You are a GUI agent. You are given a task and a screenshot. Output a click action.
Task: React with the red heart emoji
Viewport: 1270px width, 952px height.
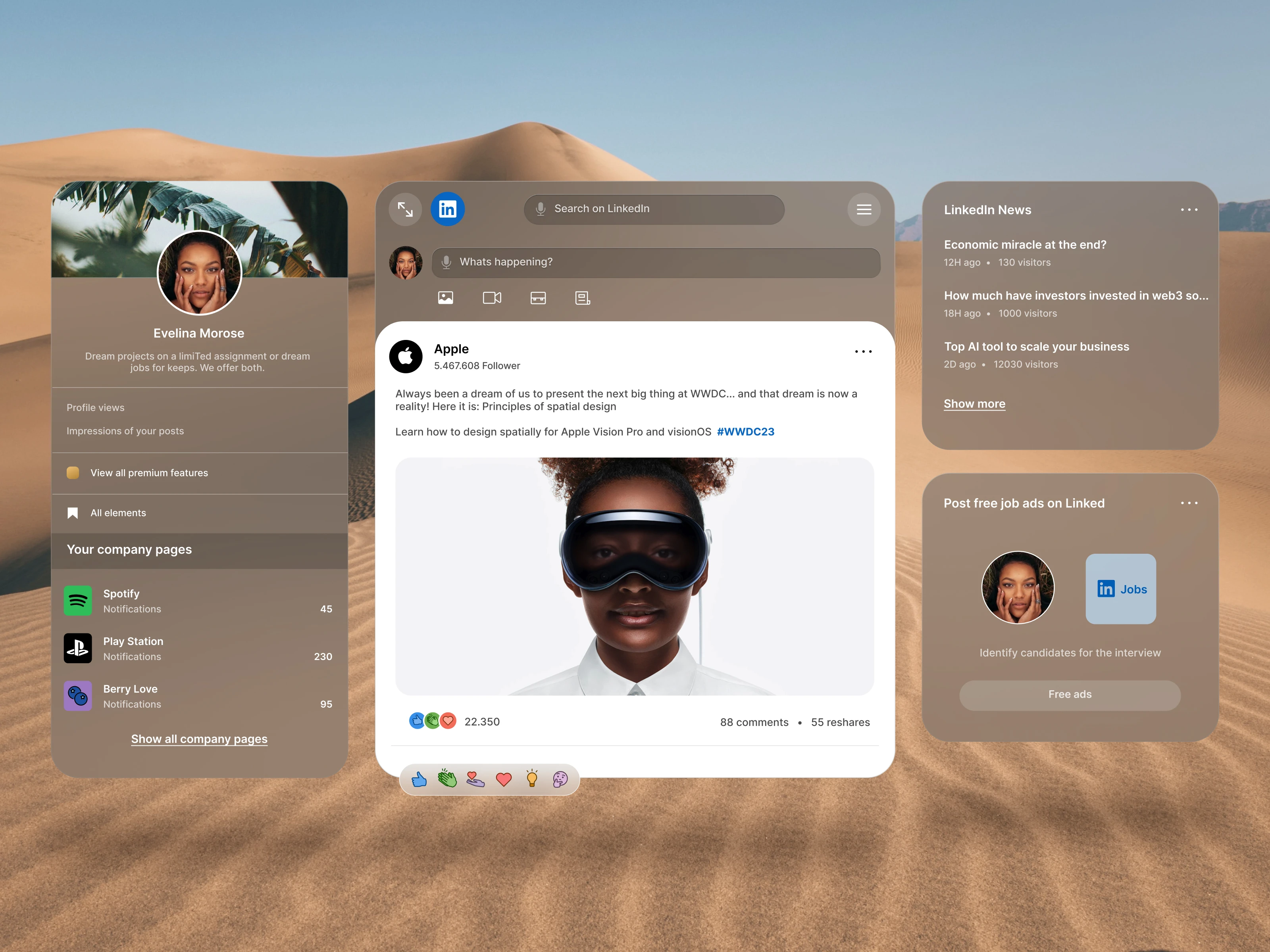pos(504,779)
